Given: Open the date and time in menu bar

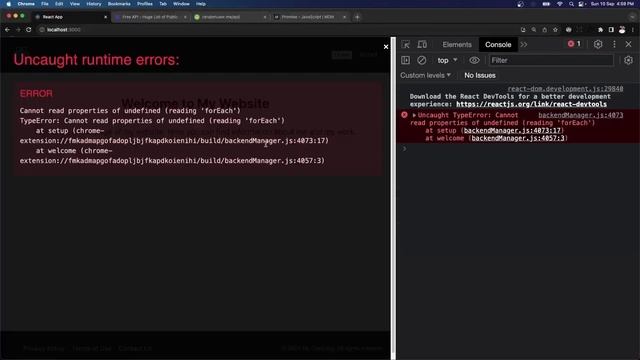Looking at the screenshot, I should (613, 4).
